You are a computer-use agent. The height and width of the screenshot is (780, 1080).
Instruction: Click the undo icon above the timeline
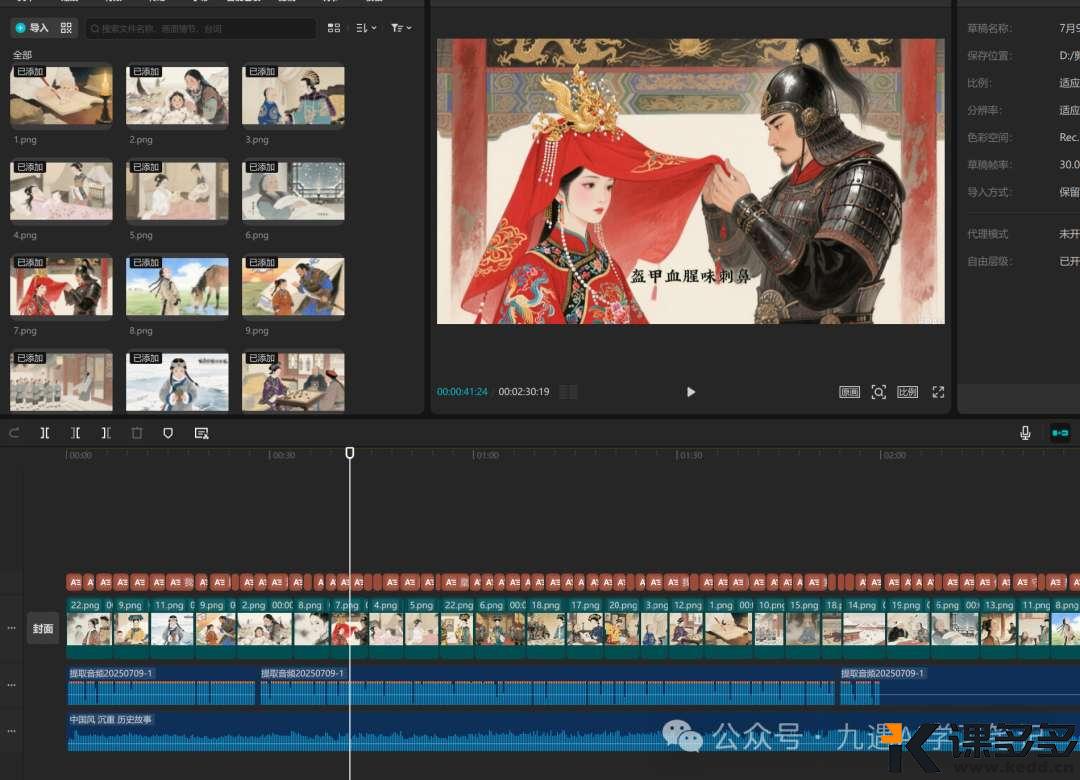[x=14, y=433]
